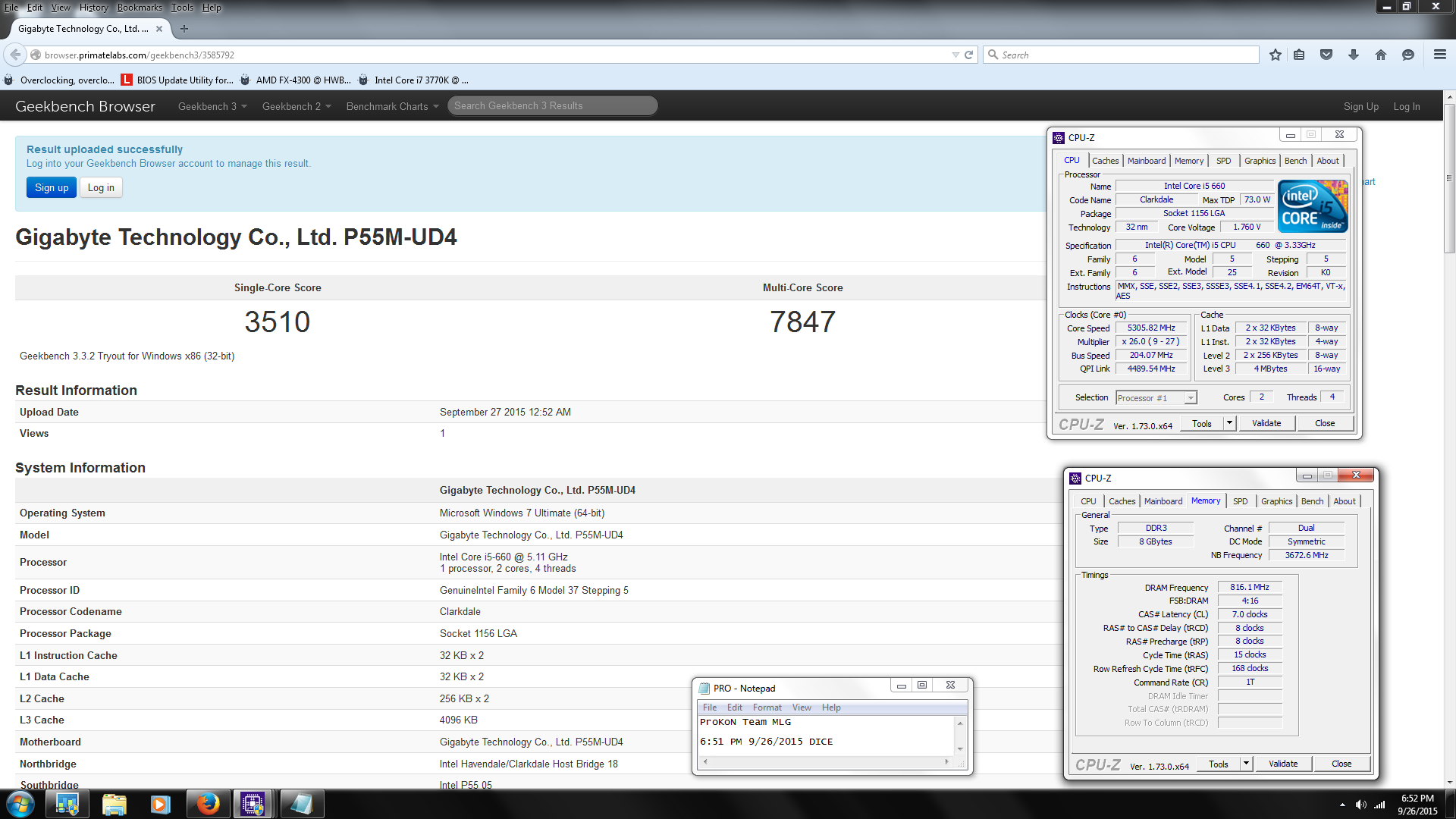Open the Firefox hamburger menu
Screen dimensions: 1456x819
coord(1440,55)
